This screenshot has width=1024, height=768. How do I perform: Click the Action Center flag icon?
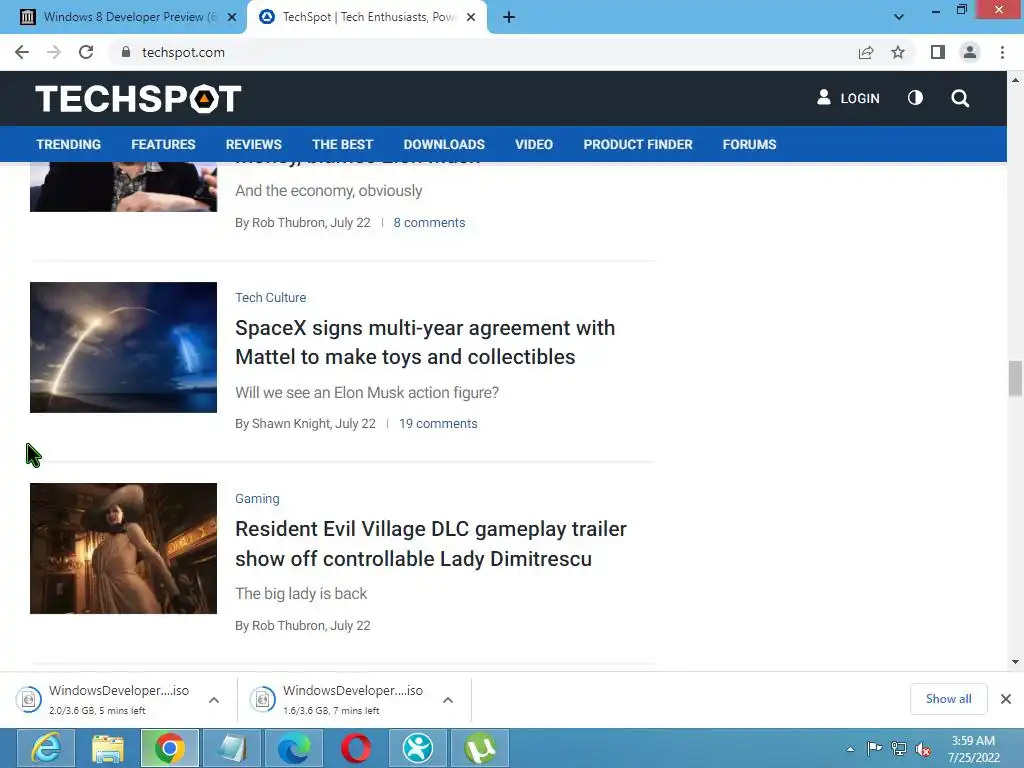(x=874, y=748)
